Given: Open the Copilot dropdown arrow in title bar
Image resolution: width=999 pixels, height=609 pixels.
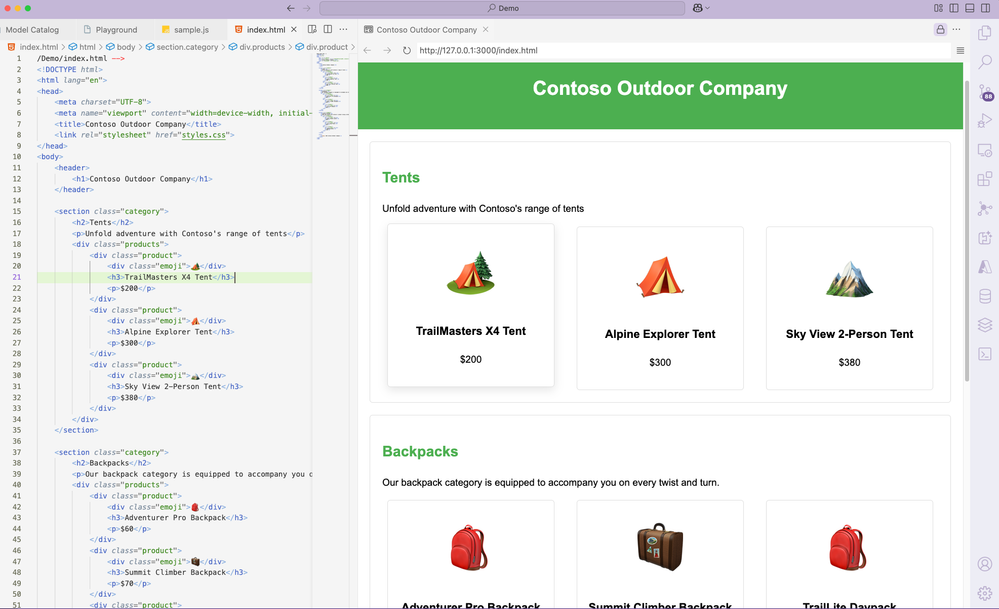Looking at the screenshot, I should pos(707,8).
